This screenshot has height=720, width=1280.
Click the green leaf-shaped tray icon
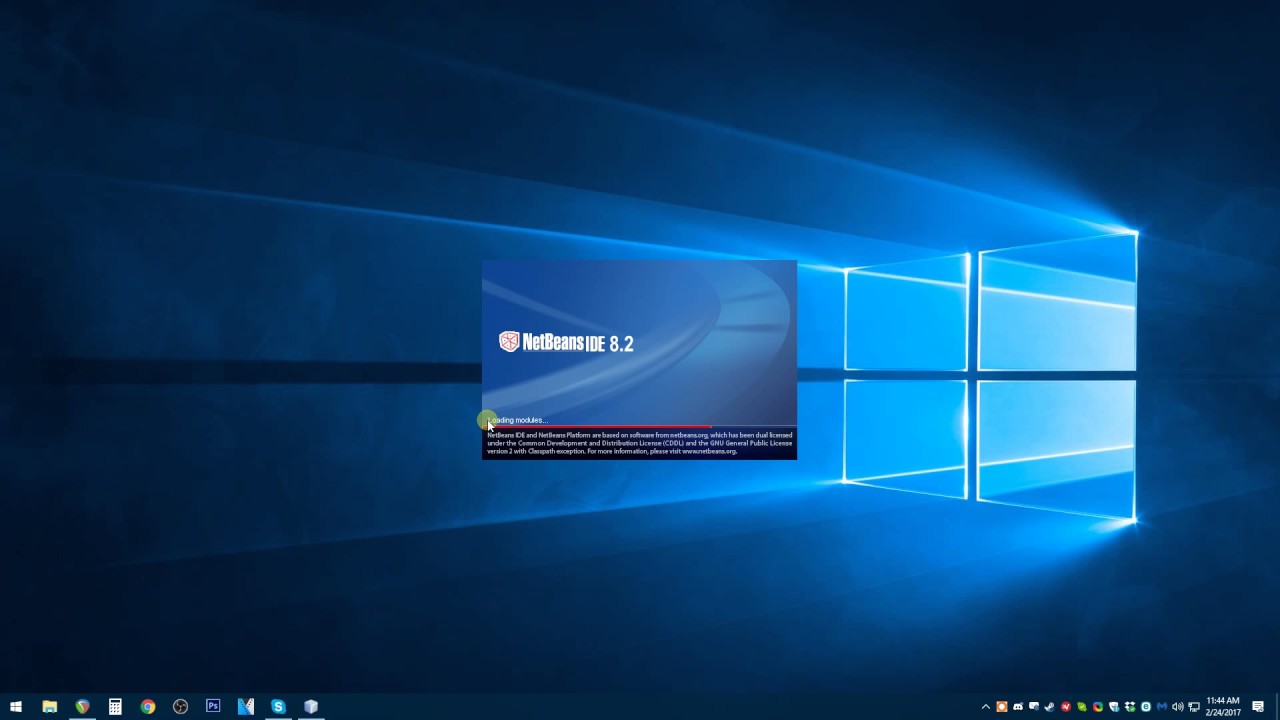click(x=1082, y=707)
